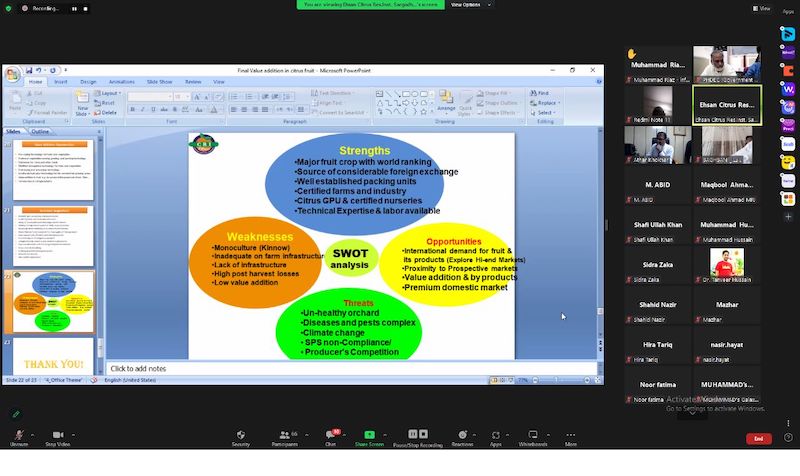Expand video options arrow beside Stop Video

click(77, 434)
